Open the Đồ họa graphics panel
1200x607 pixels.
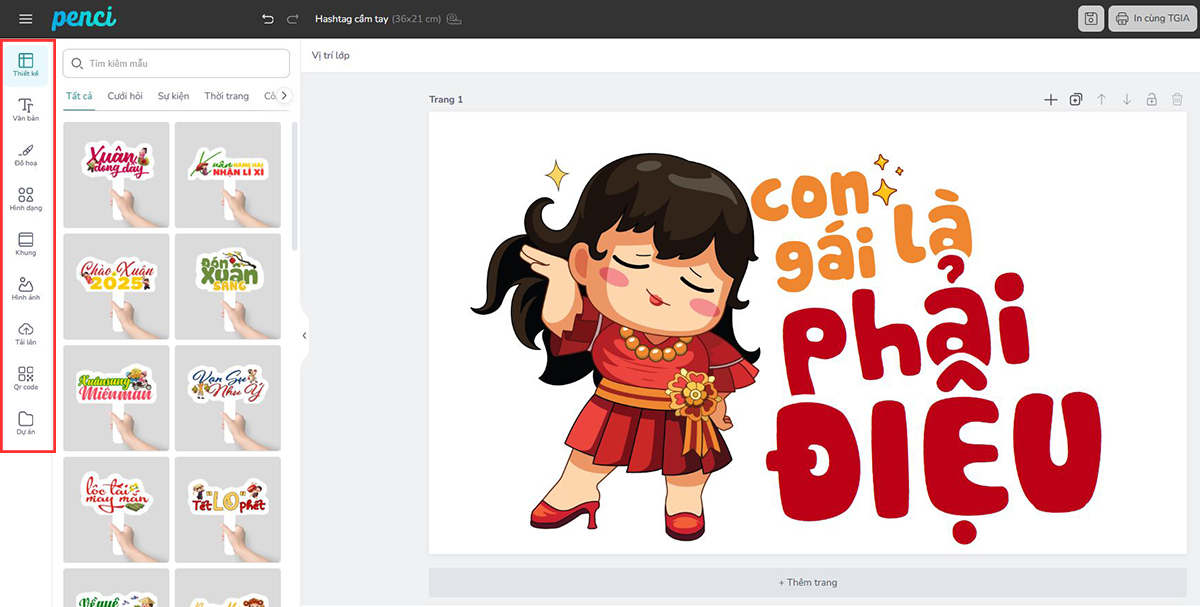coord(26,154)
